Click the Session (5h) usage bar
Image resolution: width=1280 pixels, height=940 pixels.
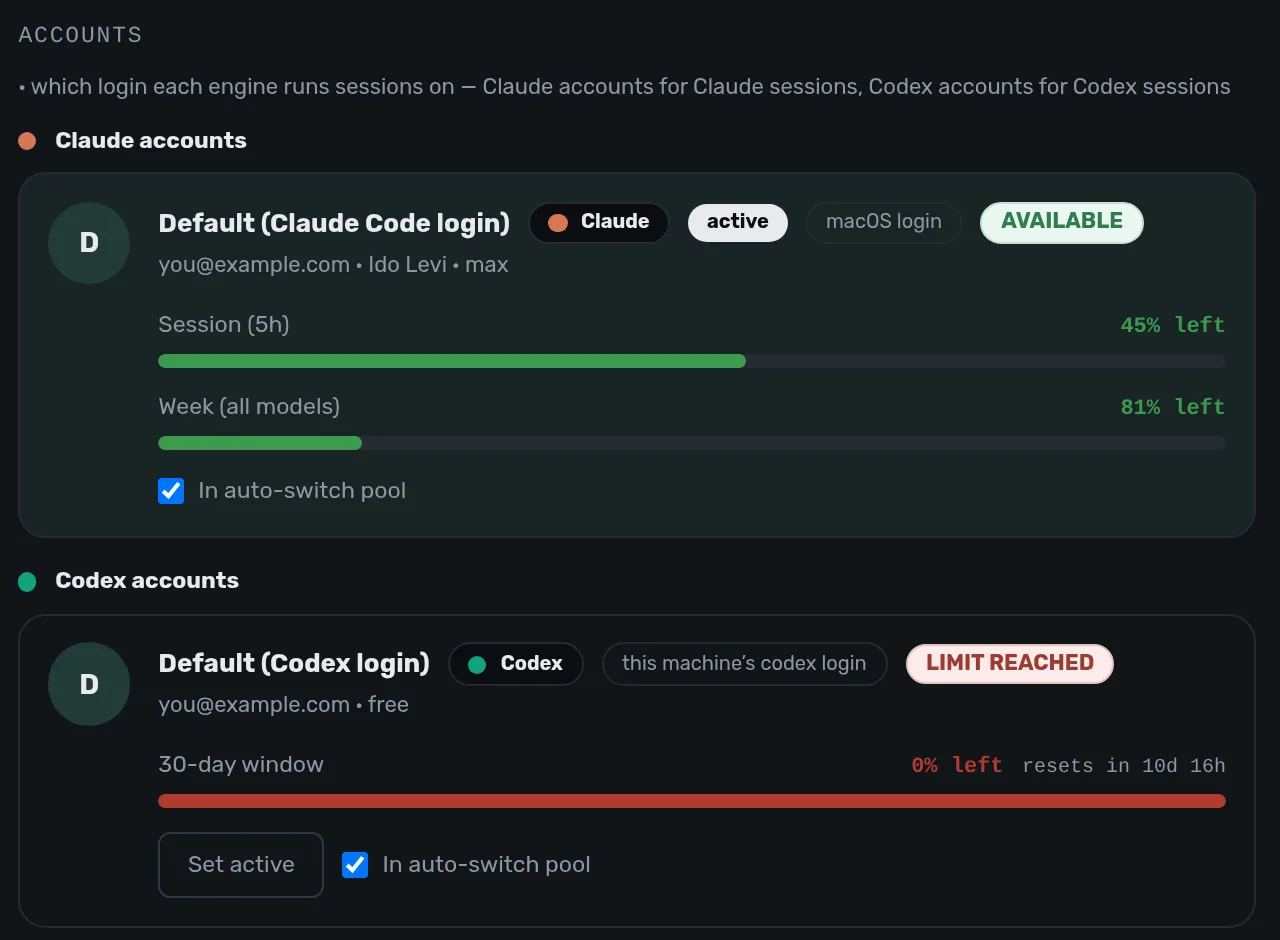click(x=692, y=361)
